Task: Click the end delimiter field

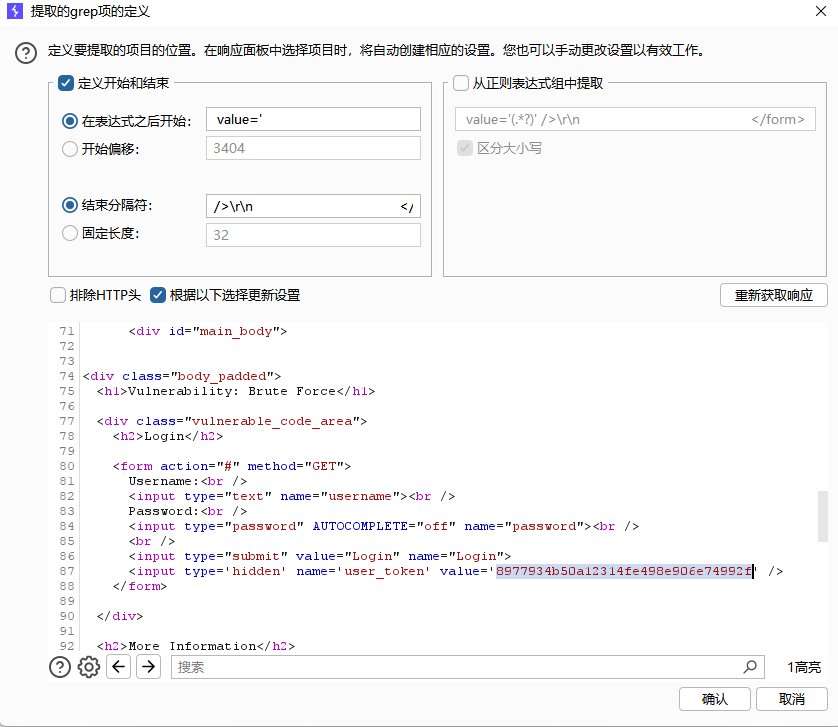Action: point(313,206)
